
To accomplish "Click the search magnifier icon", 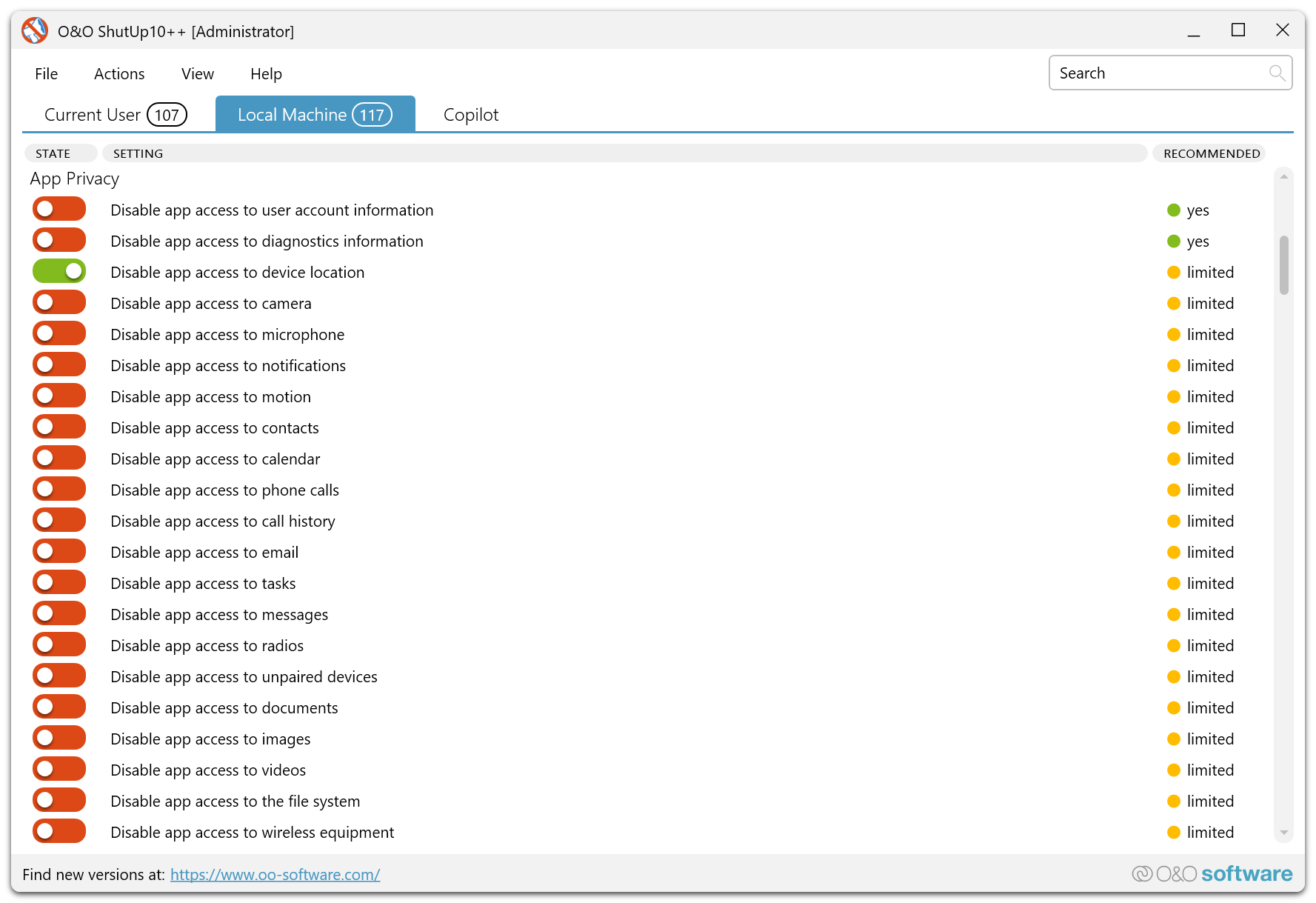I will (x=1276, y=73).
